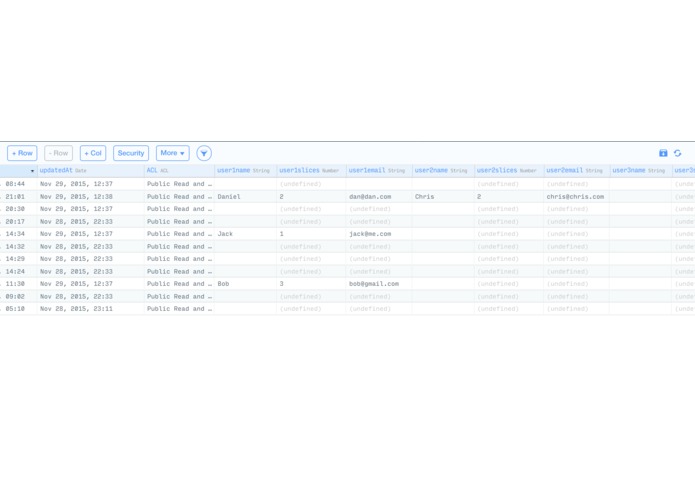Select undefined user2slices cell in Jack's row
Screen dimensions: 695x494
pyautogui.click(x=509, y=234)
